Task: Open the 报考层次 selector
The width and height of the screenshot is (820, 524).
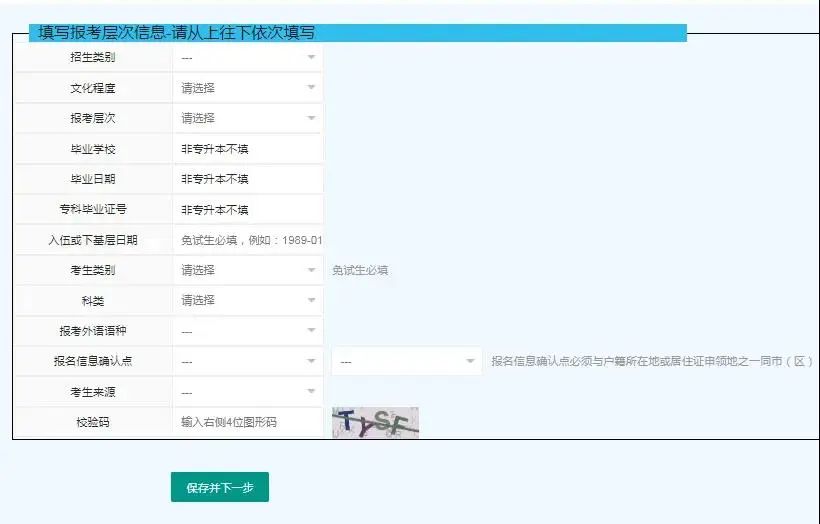Action: [x=247, y=118]
